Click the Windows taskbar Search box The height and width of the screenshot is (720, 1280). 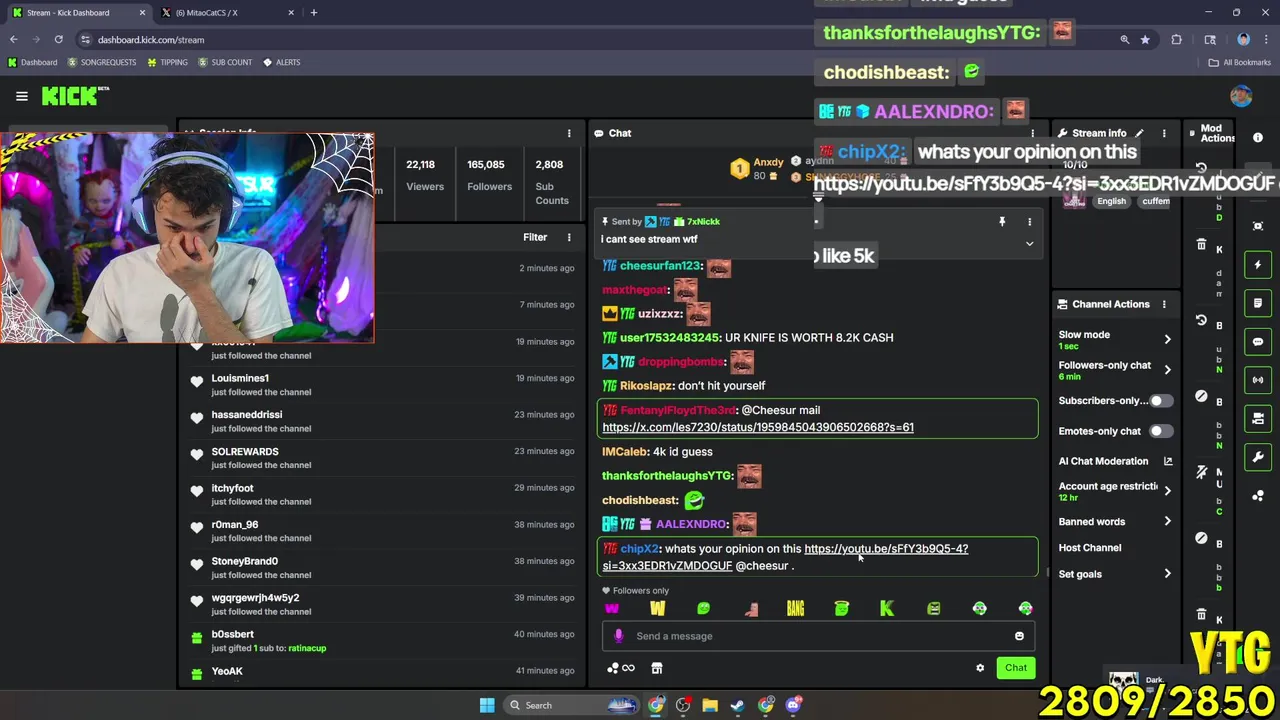(570, 705)
